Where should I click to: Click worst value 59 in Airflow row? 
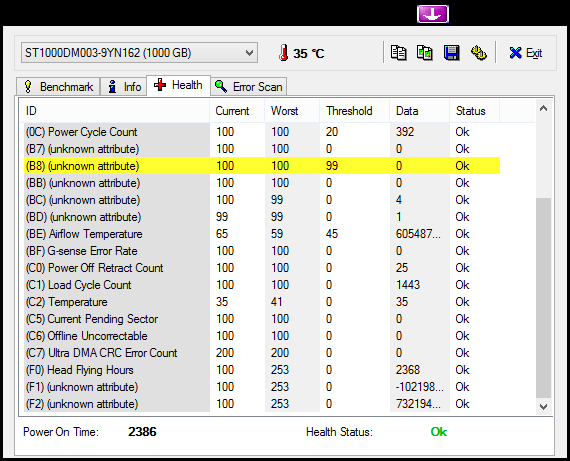click(x=277, y=234)
